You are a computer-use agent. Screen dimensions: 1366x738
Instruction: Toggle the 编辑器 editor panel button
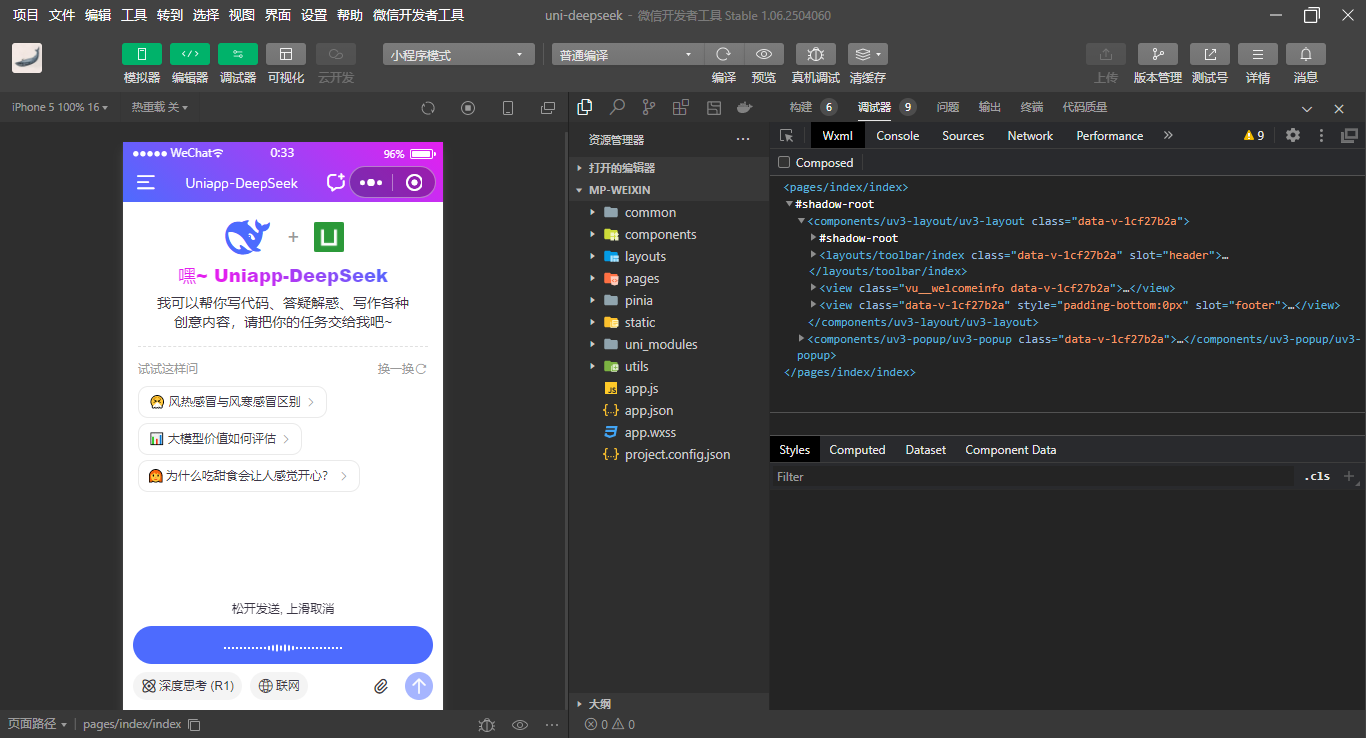click(189, 54)
